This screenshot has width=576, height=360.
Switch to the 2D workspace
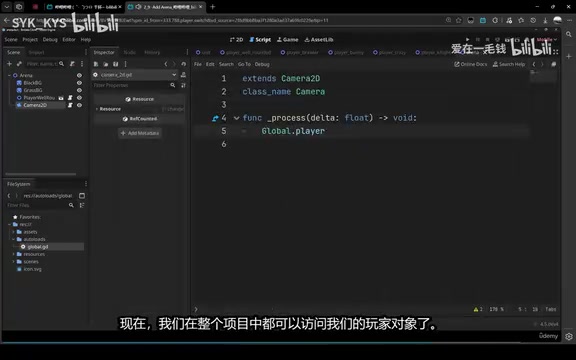click(x=236, y=40)
